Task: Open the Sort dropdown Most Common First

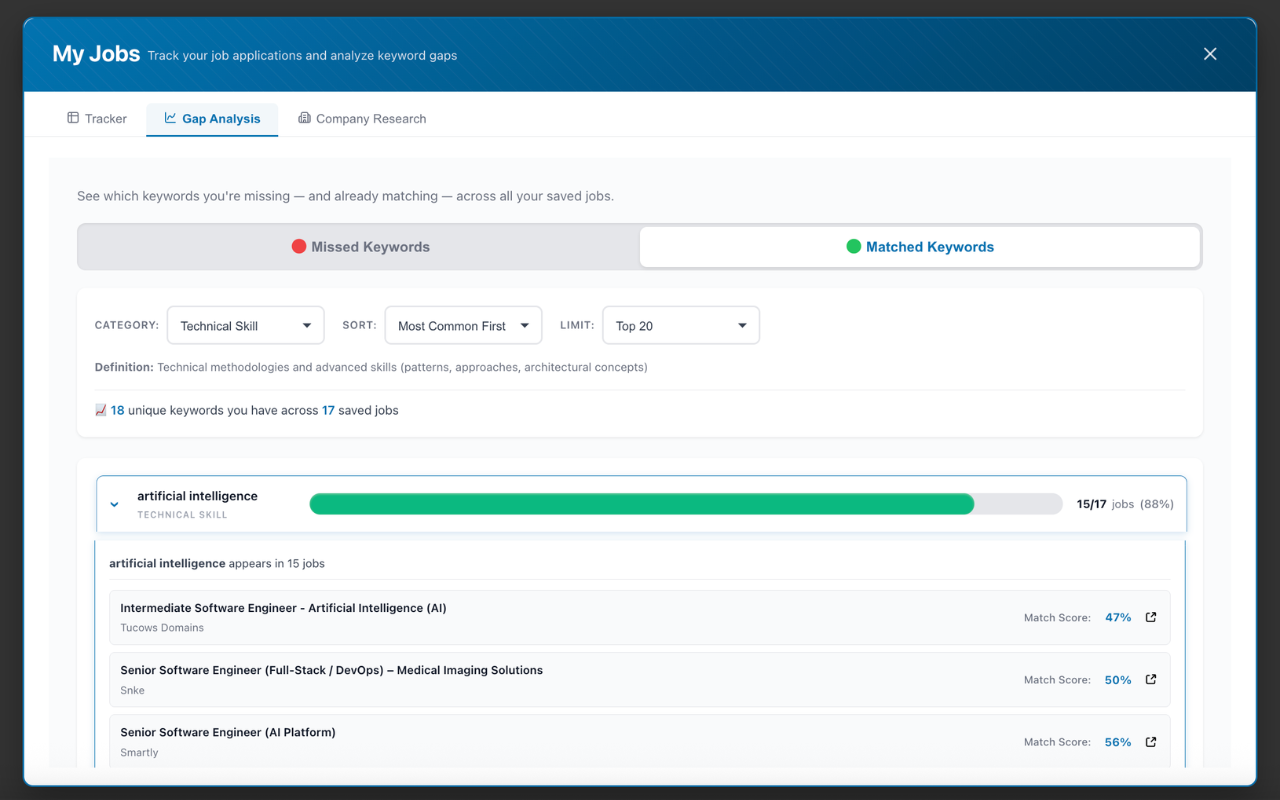Action: tap(463, 326)
